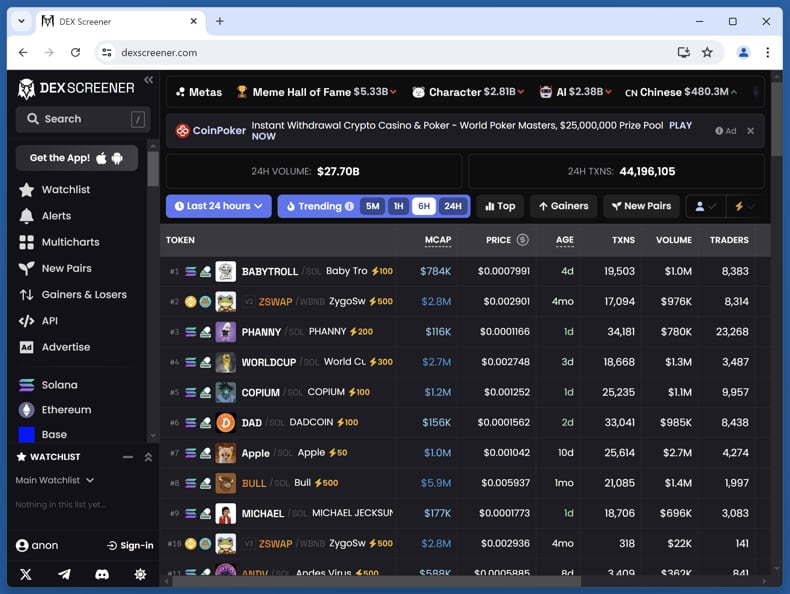Open the Multicharts grid icon
The image size is (790, 594).
(26, 242)
